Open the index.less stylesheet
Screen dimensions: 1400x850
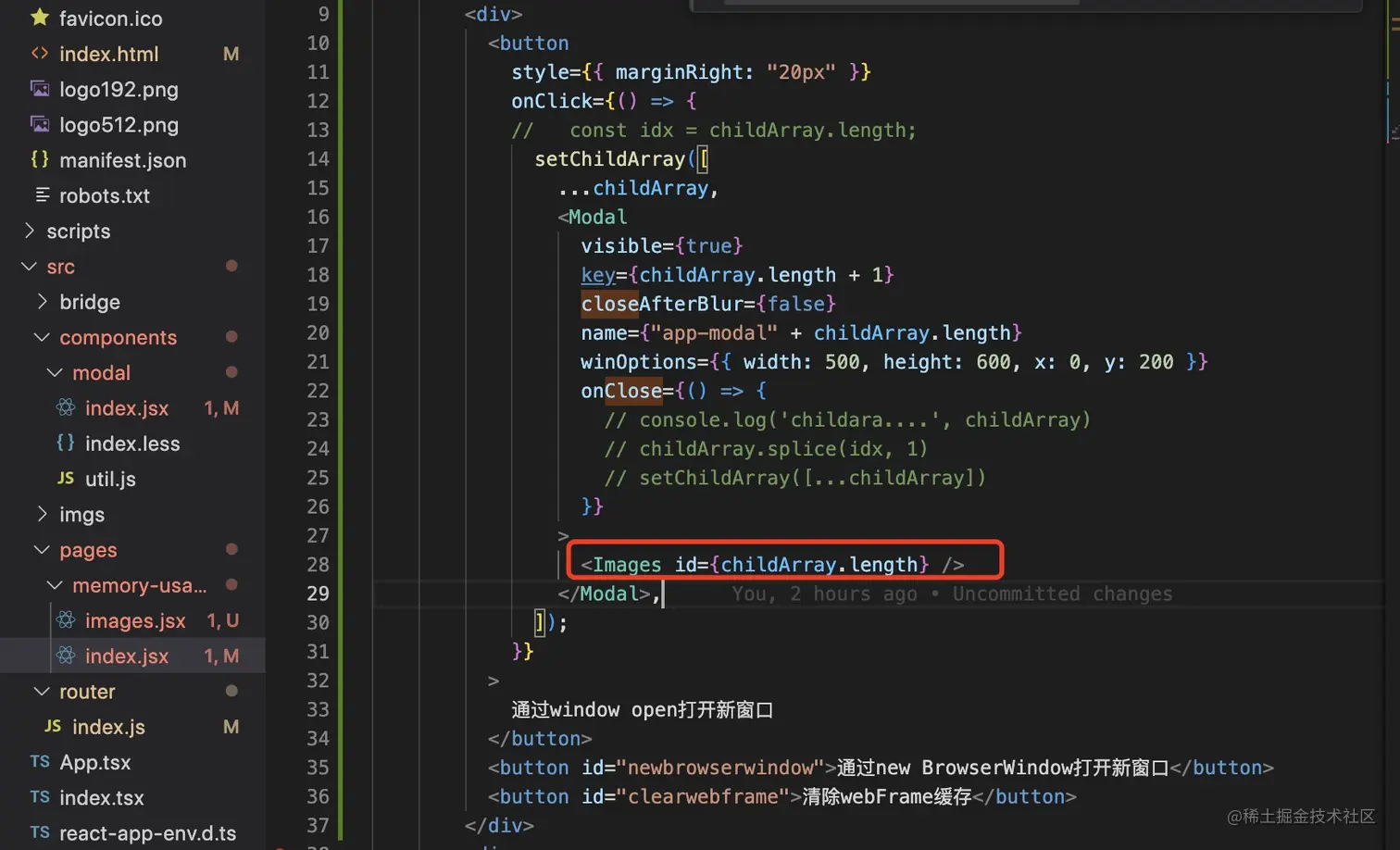(x=132, y=444)
